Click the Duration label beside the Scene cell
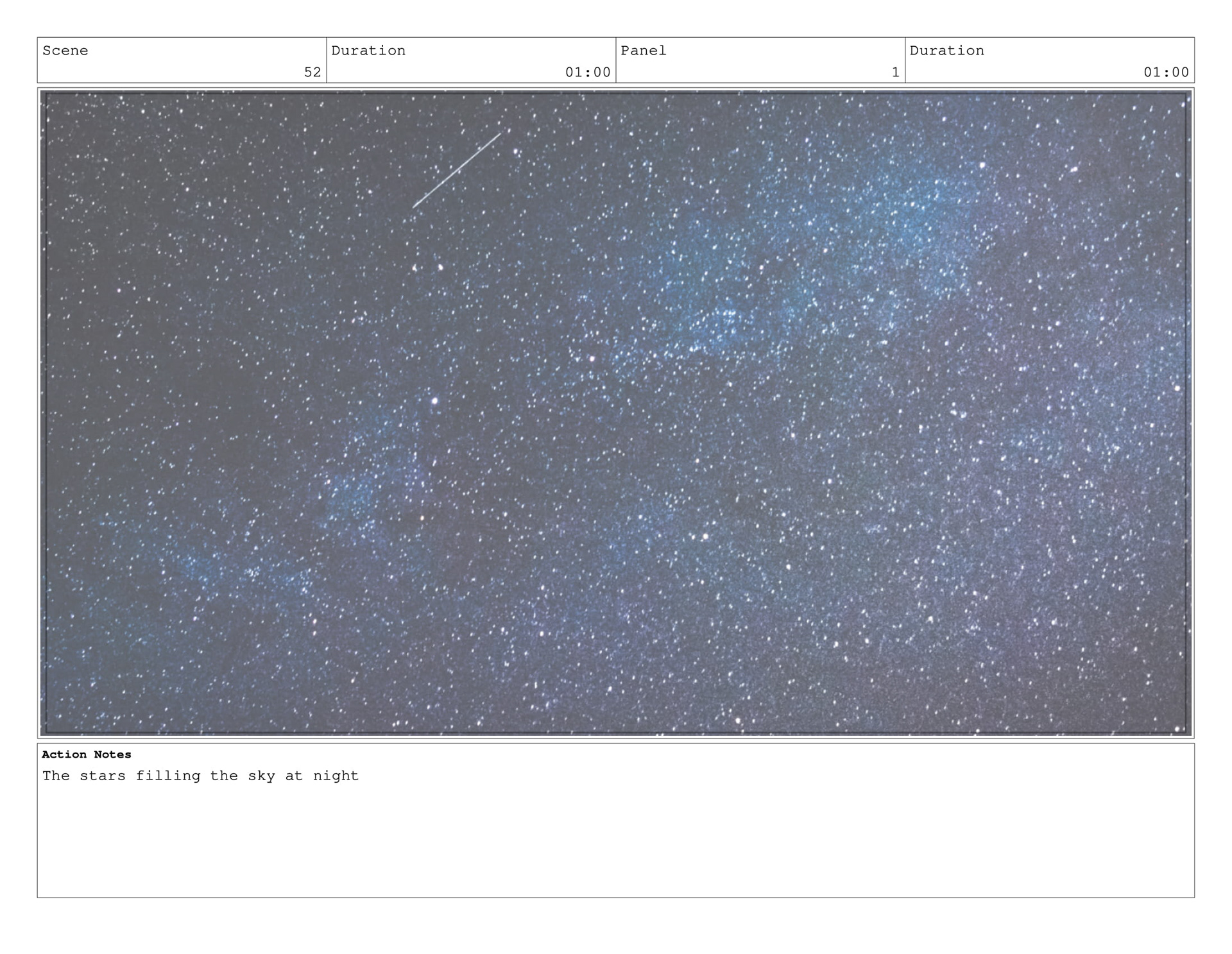Screen dimensions: 1232x954 368,51
